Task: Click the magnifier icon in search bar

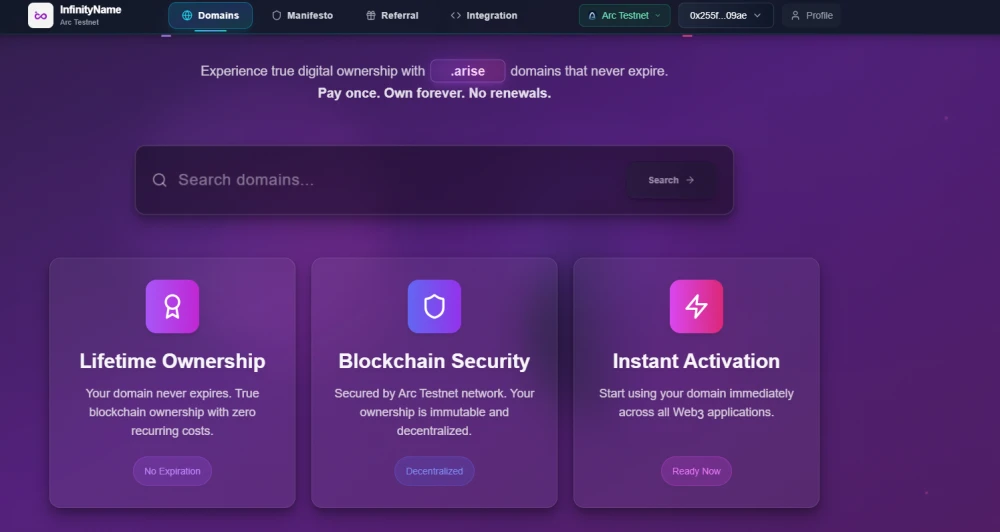Action: tap(159, 180)
